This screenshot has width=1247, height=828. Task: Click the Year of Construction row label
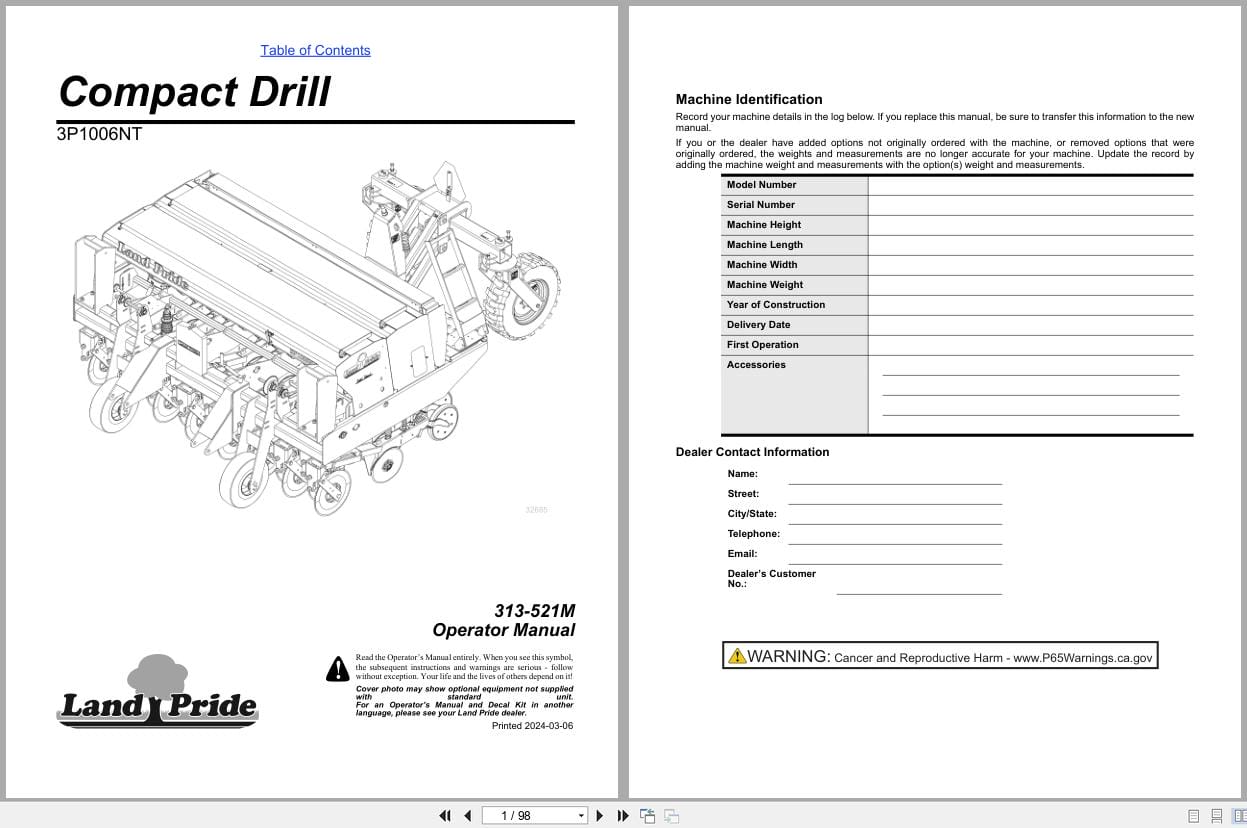point(776,305)
